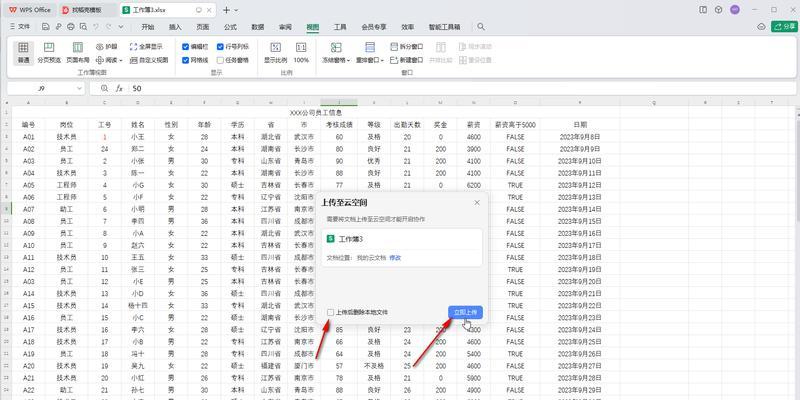Click the fx insert function icon
Image resolution: width=800 pixels, height=400 pixels.
click(x=119, y=88)
